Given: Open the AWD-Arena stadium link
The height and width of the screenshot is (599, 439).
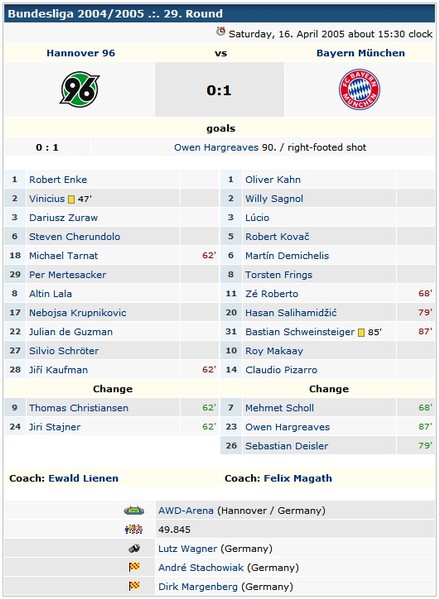Looking at the screenshot, I should click(x=186, y=510).
